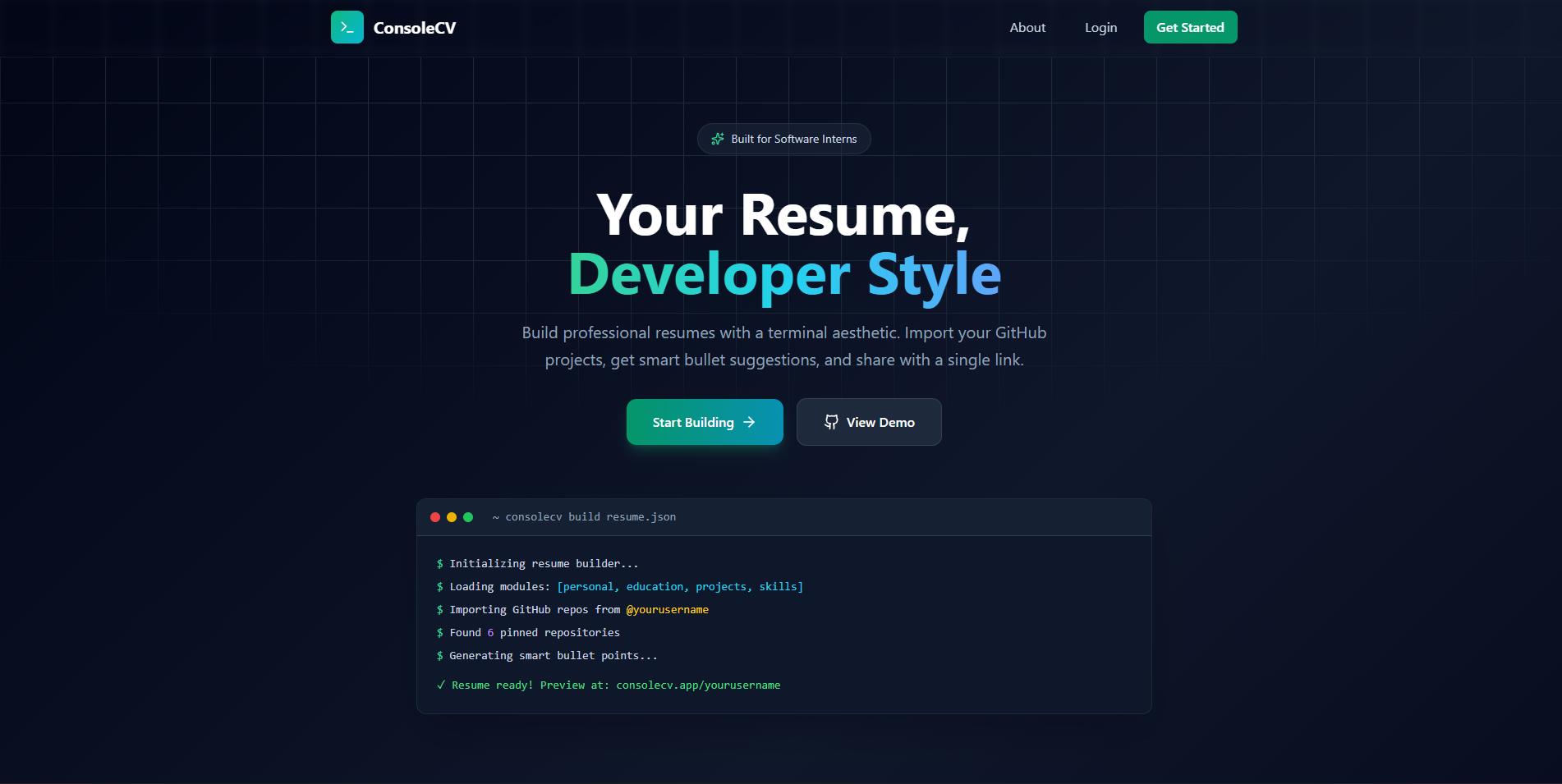
Task: Click the sparkle icon in the badge
Action: (718, 139)
